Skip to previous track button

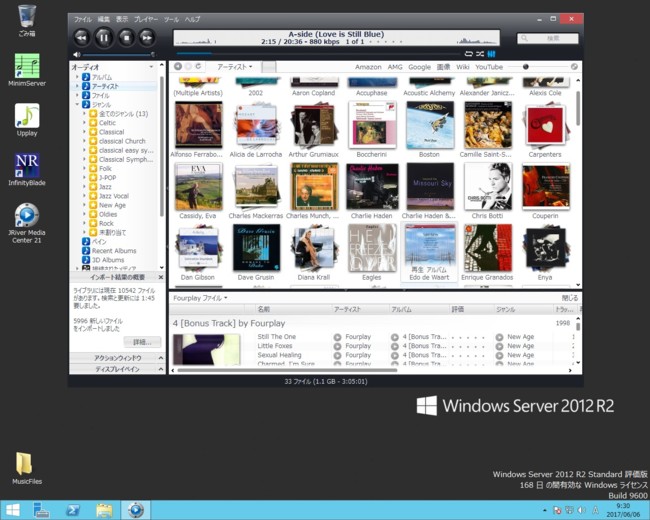click(82, 38)
